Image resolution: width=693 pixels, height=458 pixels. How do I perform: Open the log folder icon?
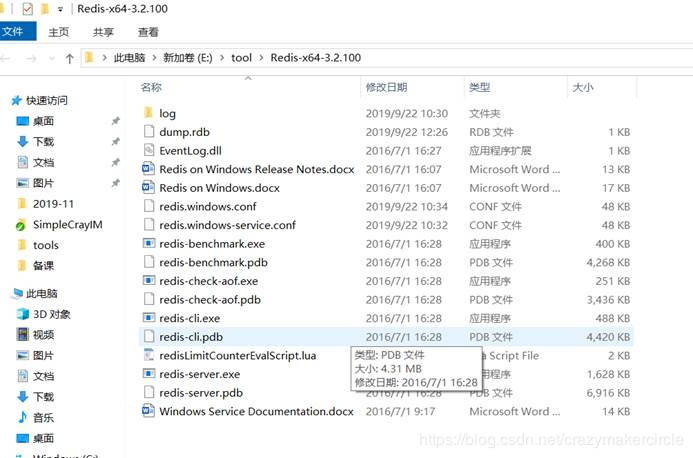[x=148, y=113]
